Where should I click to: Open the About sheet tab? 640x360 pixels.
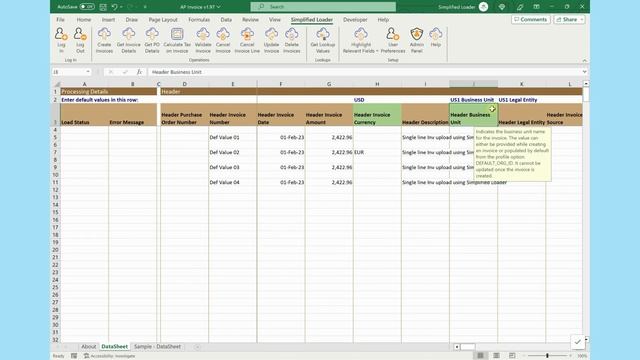click(x=88, y=347)
